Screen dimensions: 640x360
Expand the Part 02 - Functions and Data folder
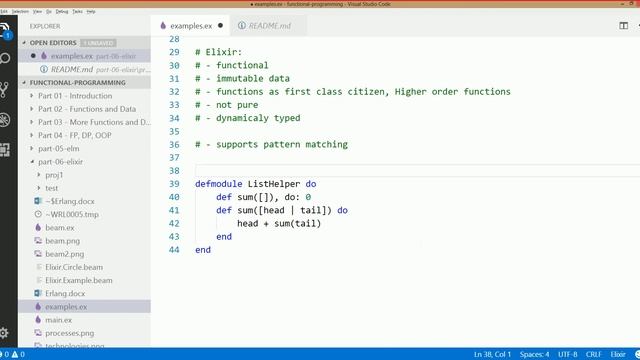[x=32, y=109]
